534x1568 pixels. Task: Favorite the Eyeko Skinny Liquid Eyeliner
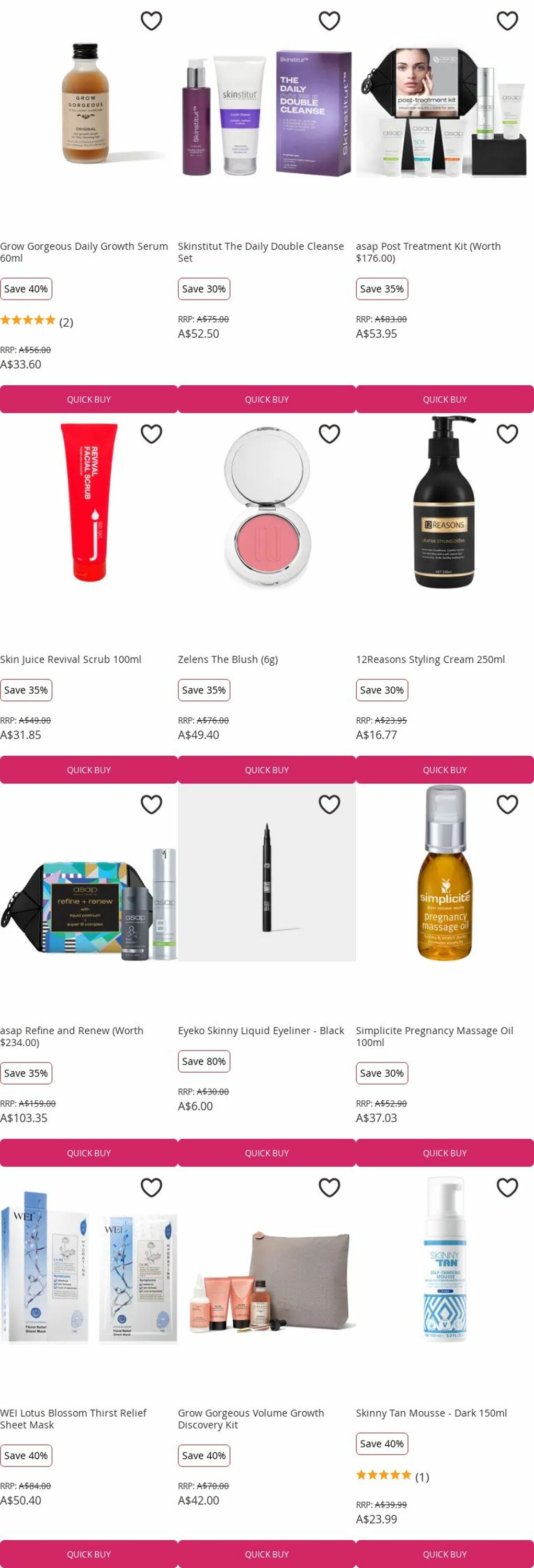click(x=330, y=805)
